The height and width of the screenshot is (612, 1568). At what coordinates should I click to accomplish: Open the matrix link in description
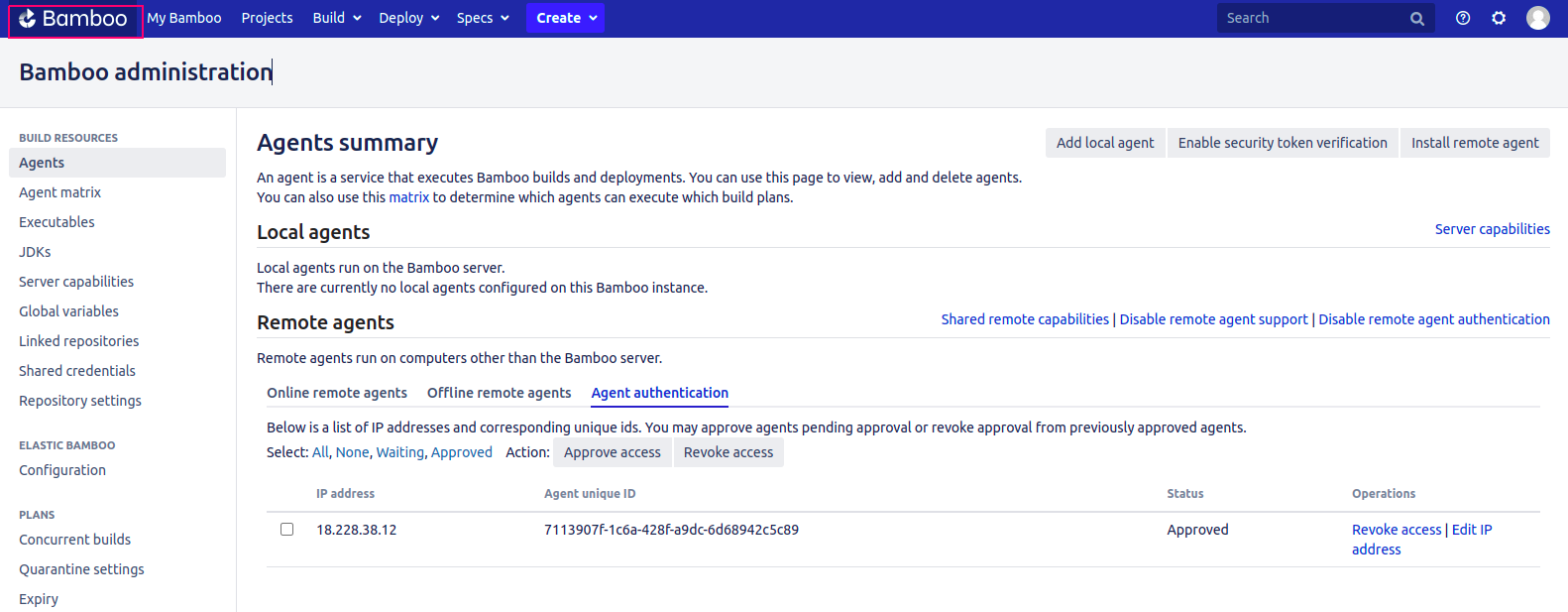[409, 197]
